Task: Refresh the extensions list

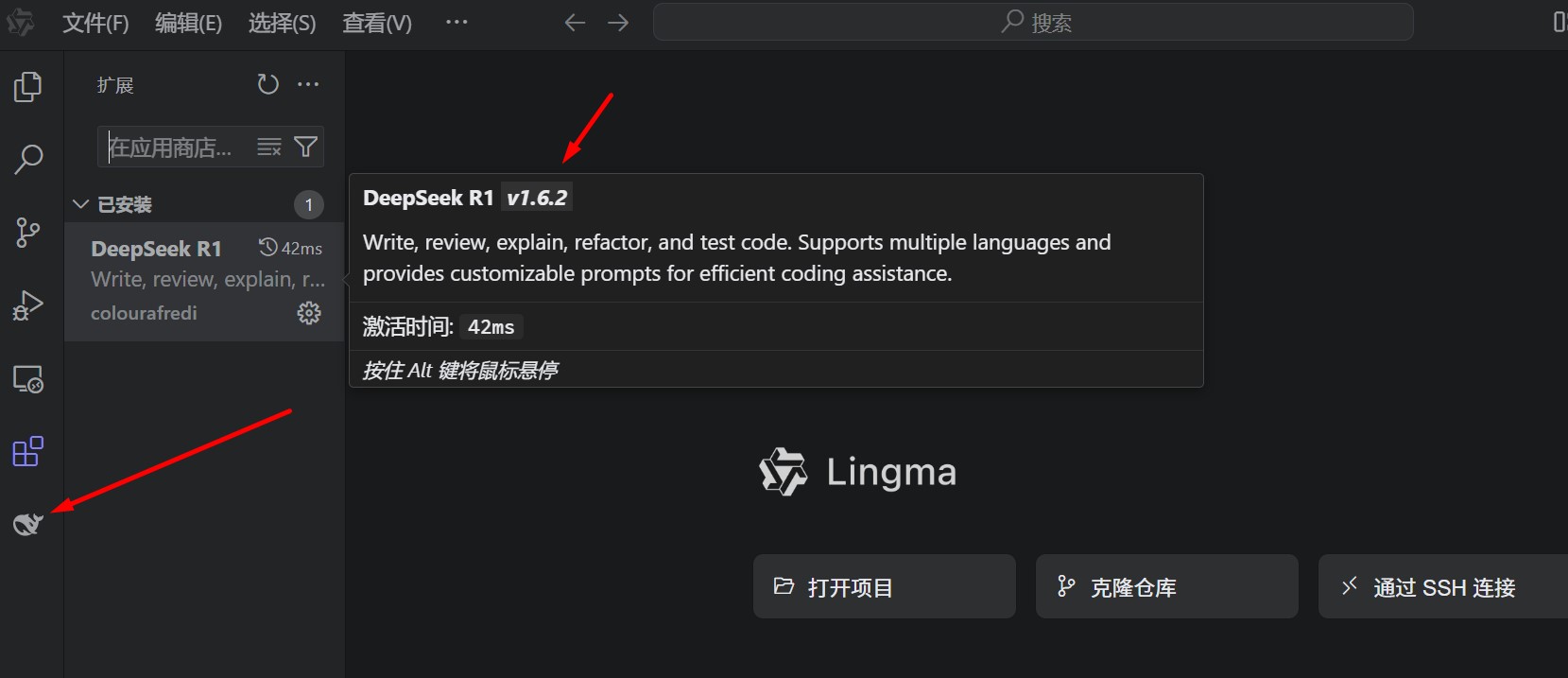Action: coord(267,84)
